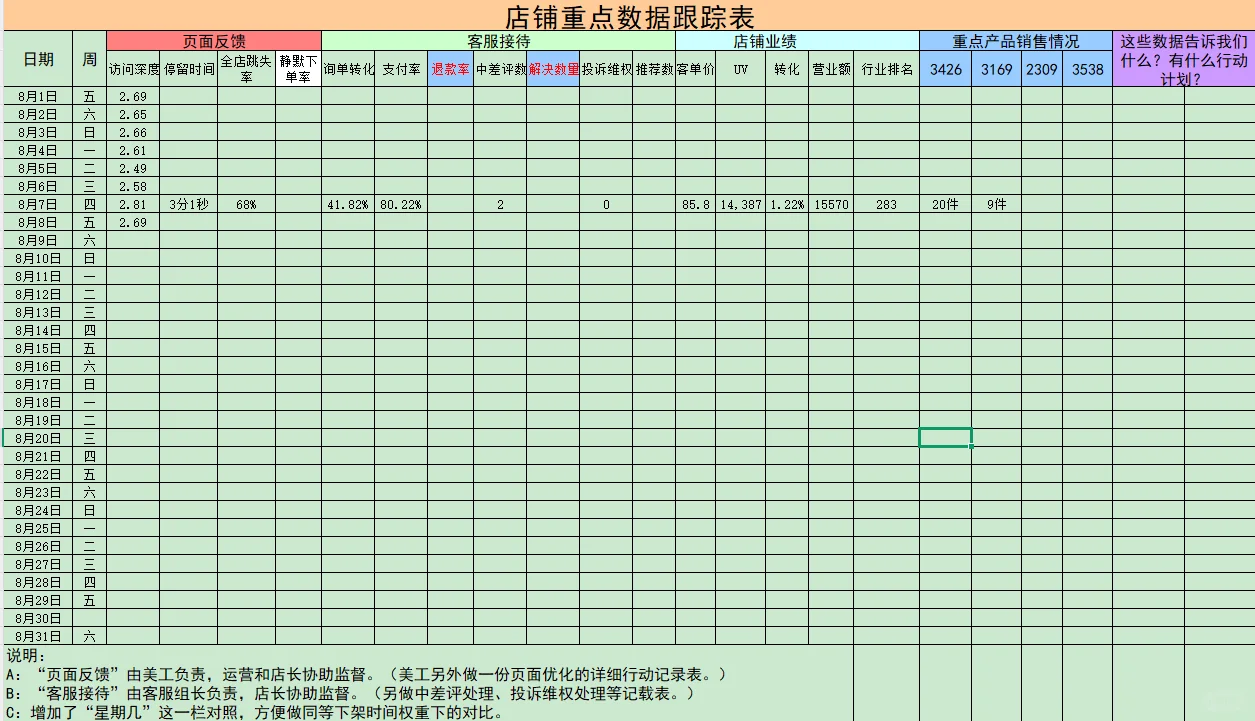Click the 2.61 visit depth value
The width and height of the screenshot is (1255, 721).
point(133,151)
